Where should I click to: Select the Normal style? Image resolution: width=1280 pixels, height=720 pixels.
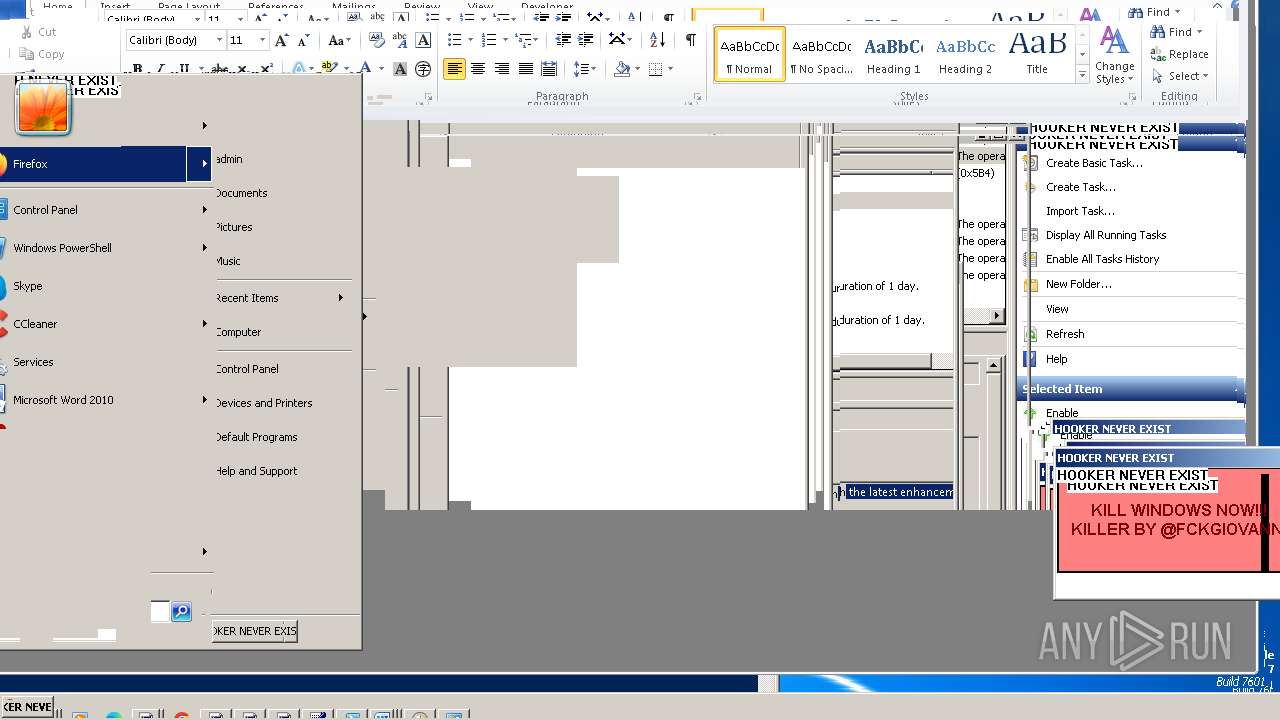[749, 55]
